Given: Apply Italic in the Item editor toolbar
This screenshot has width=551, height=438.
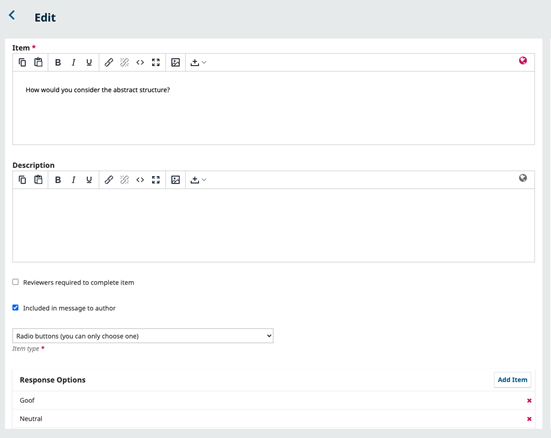Looking at the screenshot, I should [73, 63].
